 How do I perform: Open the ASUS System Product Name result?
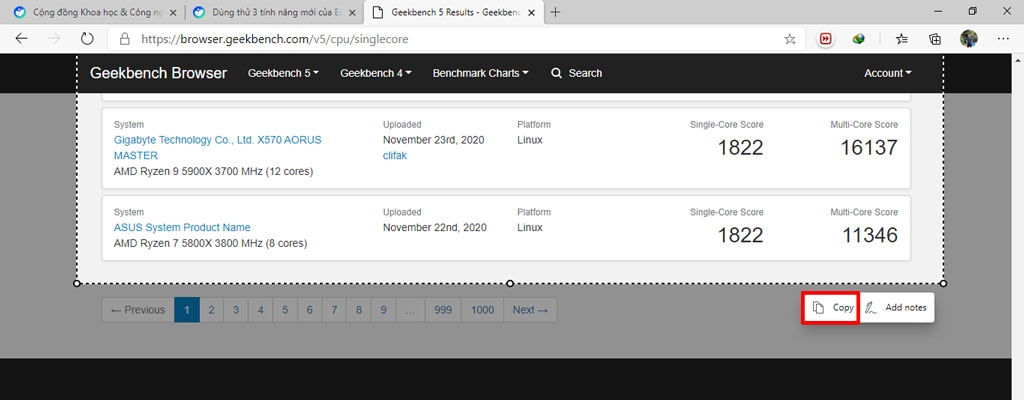point(182,227)
